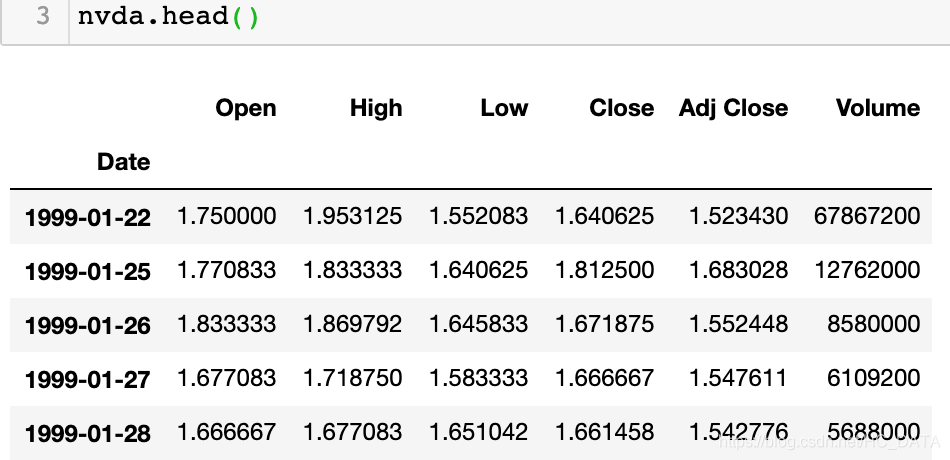Click Low value 1.552083
Screen dimensions: 950x460
[x=479, y=216]
